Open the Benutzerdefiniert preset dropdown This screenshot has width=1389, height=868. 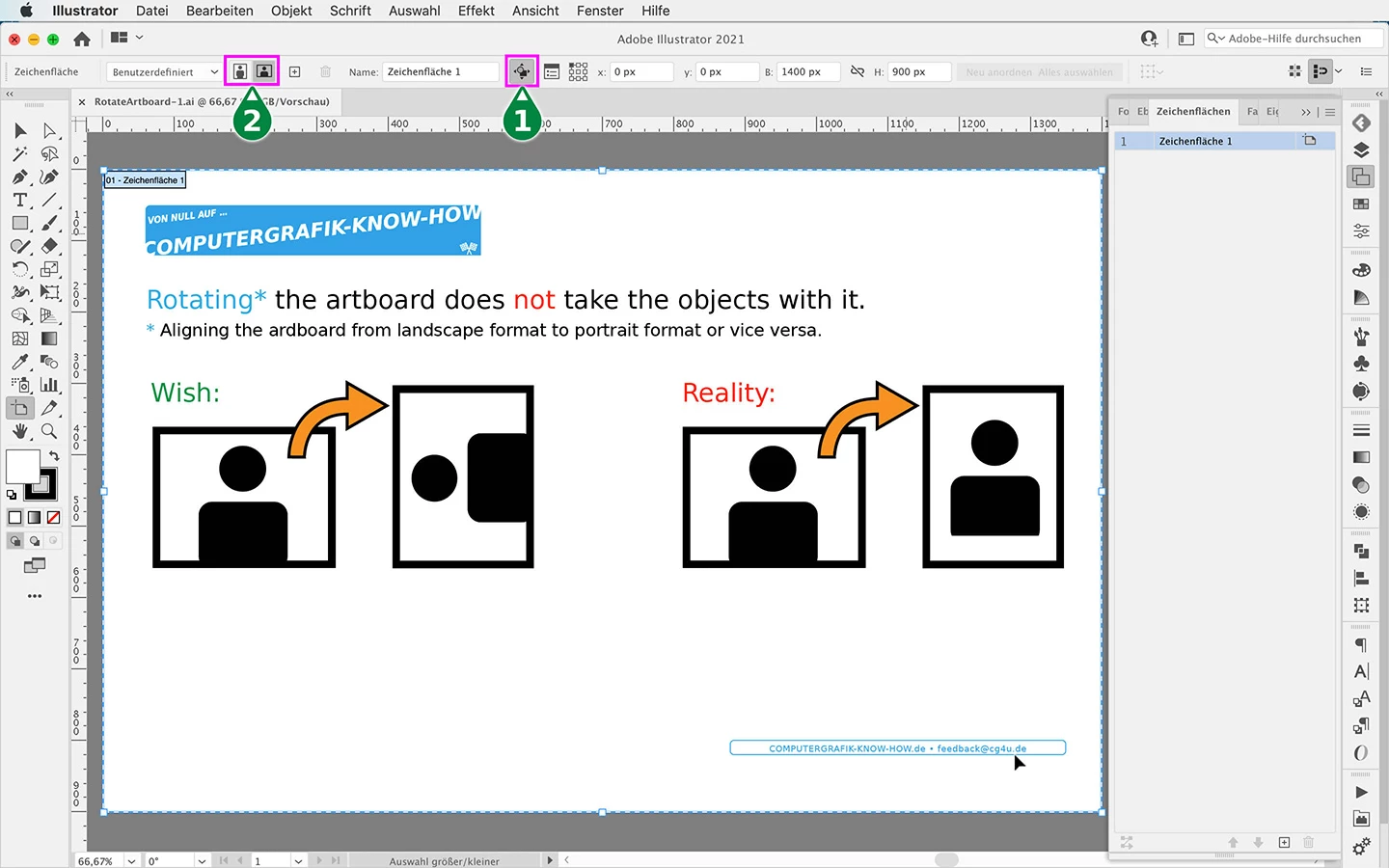coord(164,72)
